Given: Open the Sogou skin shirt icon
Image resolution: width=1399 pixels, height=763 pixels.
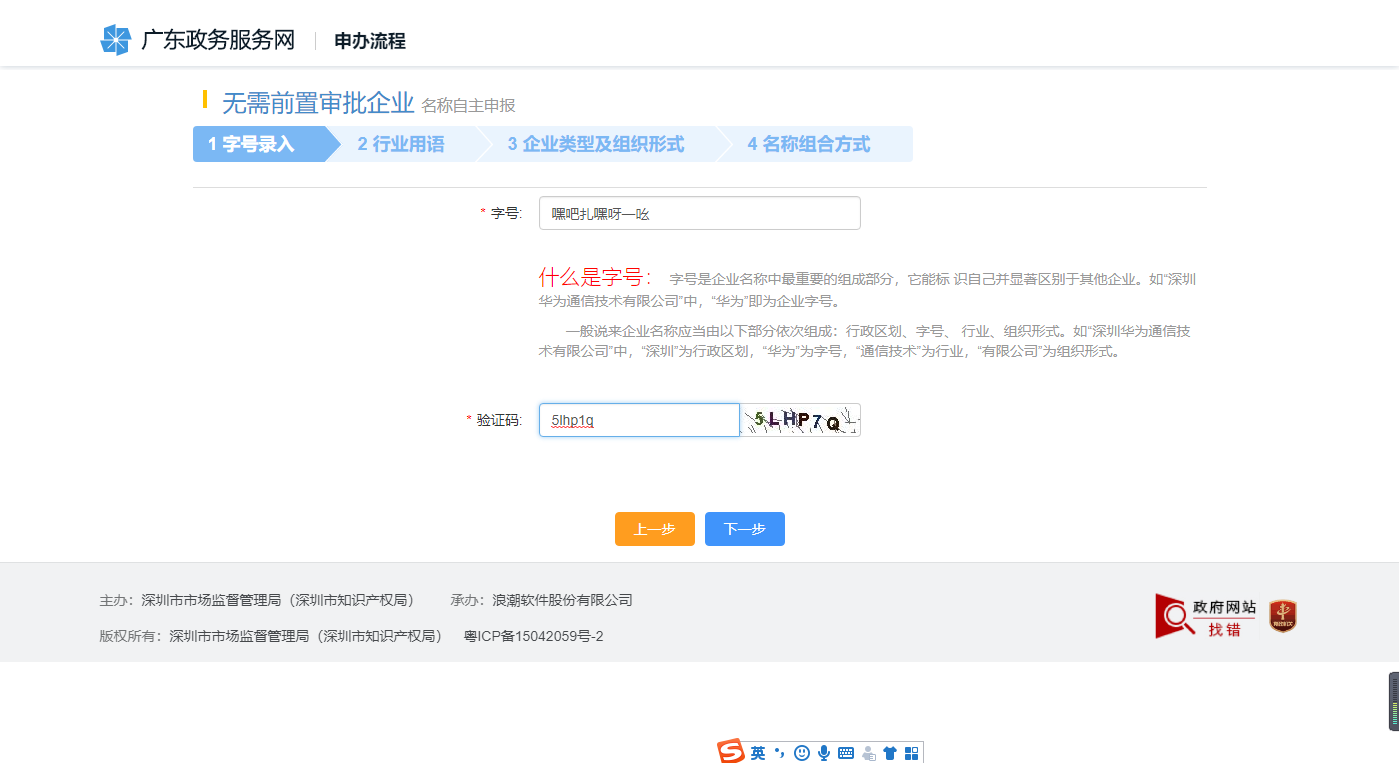Looking at the screenshot, I should [889, 752].
